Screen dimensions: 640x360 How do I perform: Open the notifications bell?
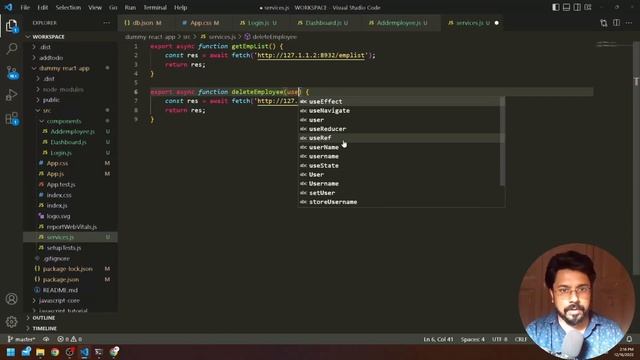tap(629, 339)
